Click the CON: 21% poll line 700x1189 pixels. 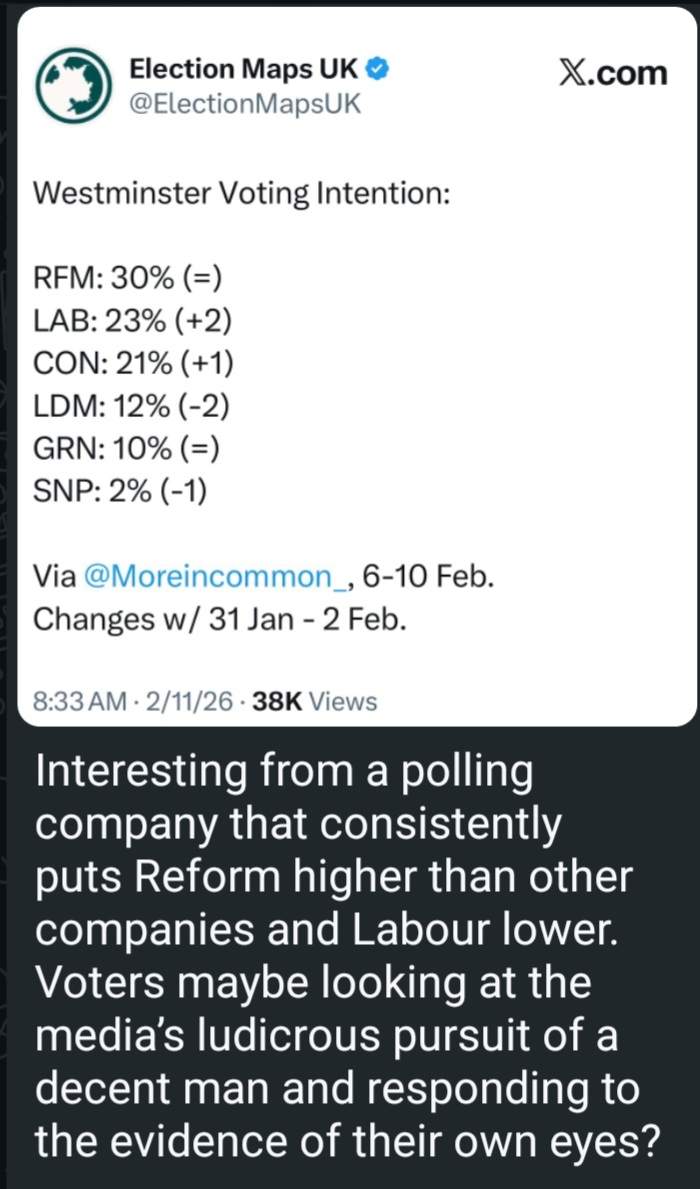point(134,364)
